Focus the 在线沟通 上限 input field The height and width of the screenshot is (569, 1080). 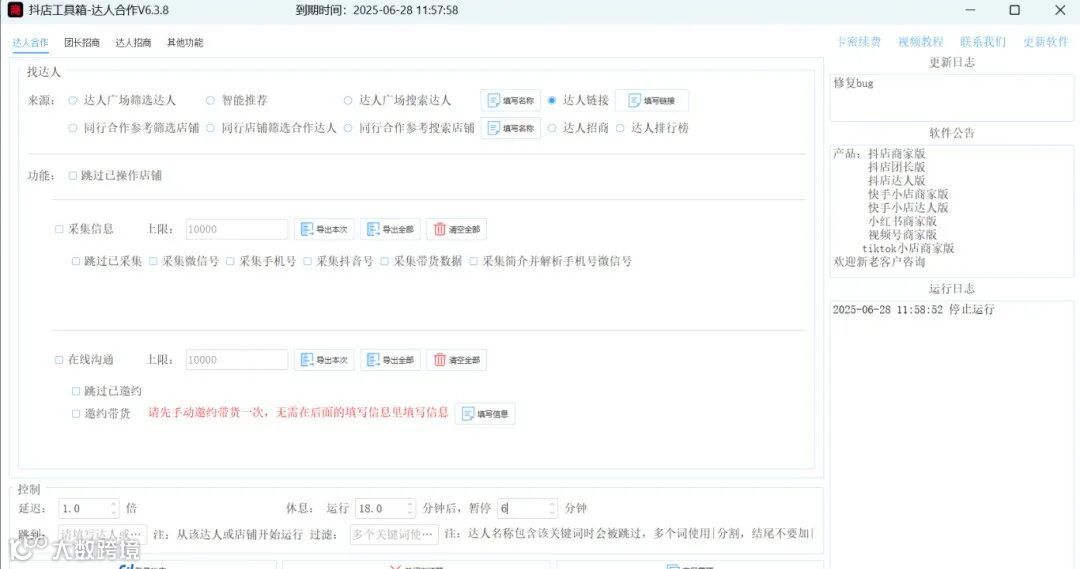click(236, 360)
